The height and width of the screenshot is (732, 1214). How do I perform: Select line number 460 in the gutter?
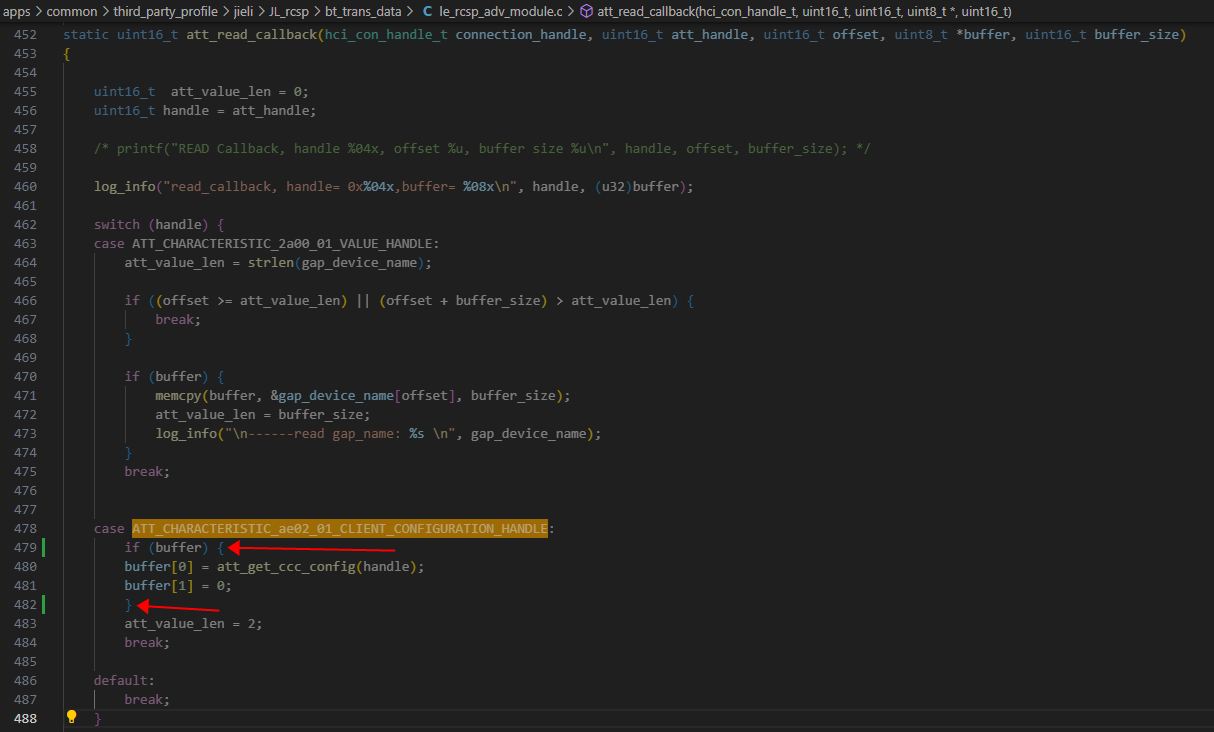(25, 186)
